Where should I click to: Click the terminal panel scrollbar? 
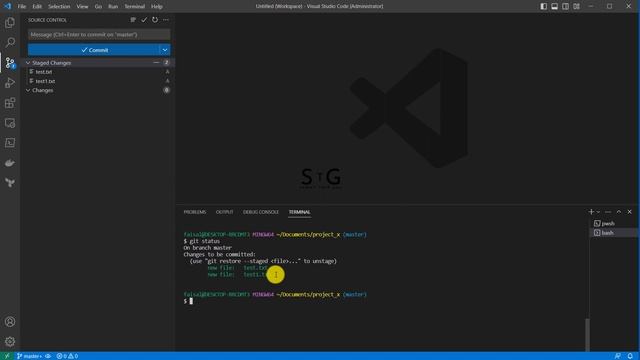click(x=587, y=334)
